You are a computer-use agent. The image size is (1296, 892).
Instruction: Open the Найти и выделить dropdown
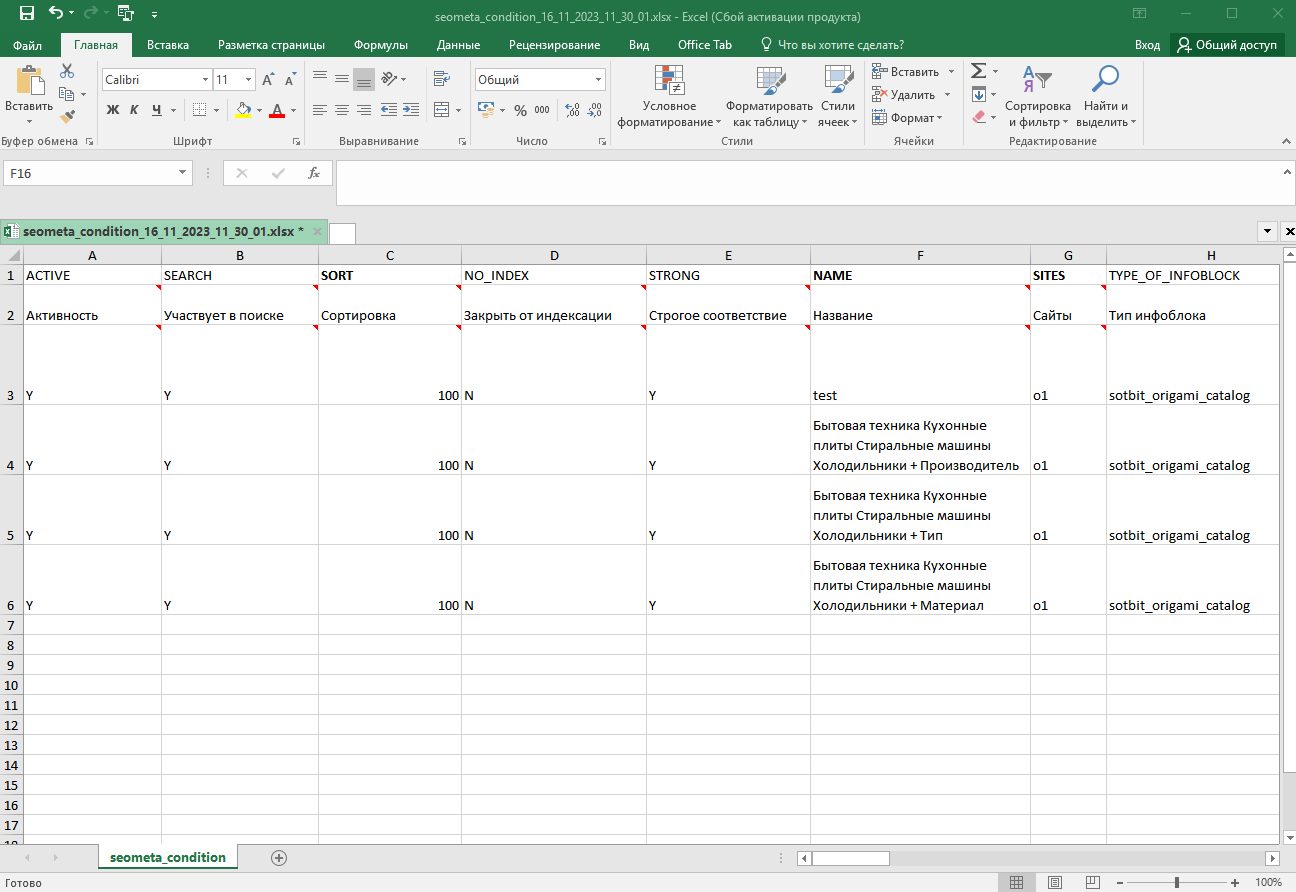[1106, 97]
